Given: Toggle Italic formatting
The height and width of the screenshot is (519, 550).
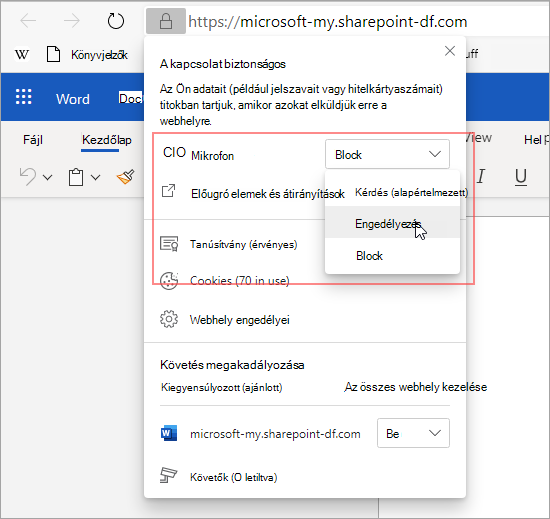Looking at the screenshot, I should coord(481,176).
